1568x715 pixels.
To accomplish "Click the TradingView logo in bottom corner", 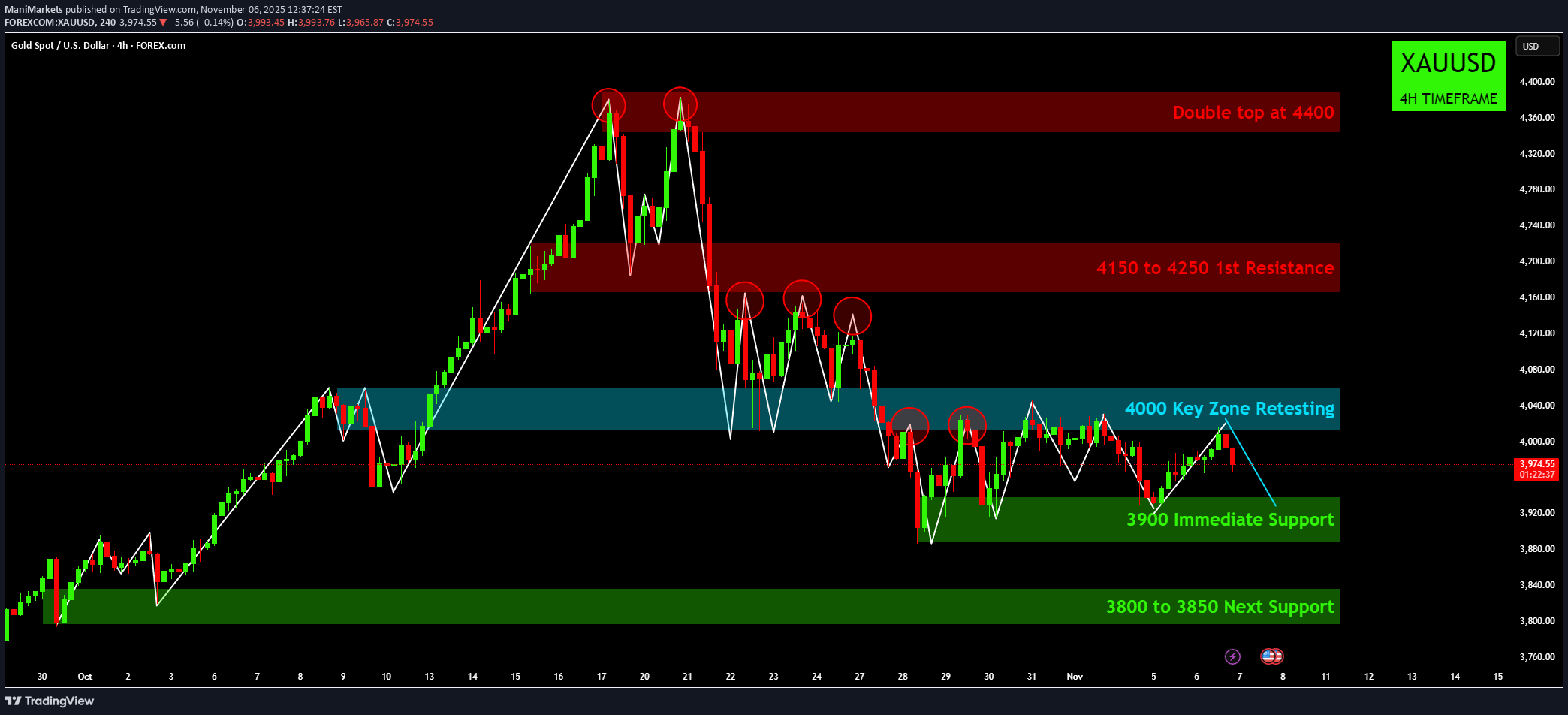I will click(50, 700).
